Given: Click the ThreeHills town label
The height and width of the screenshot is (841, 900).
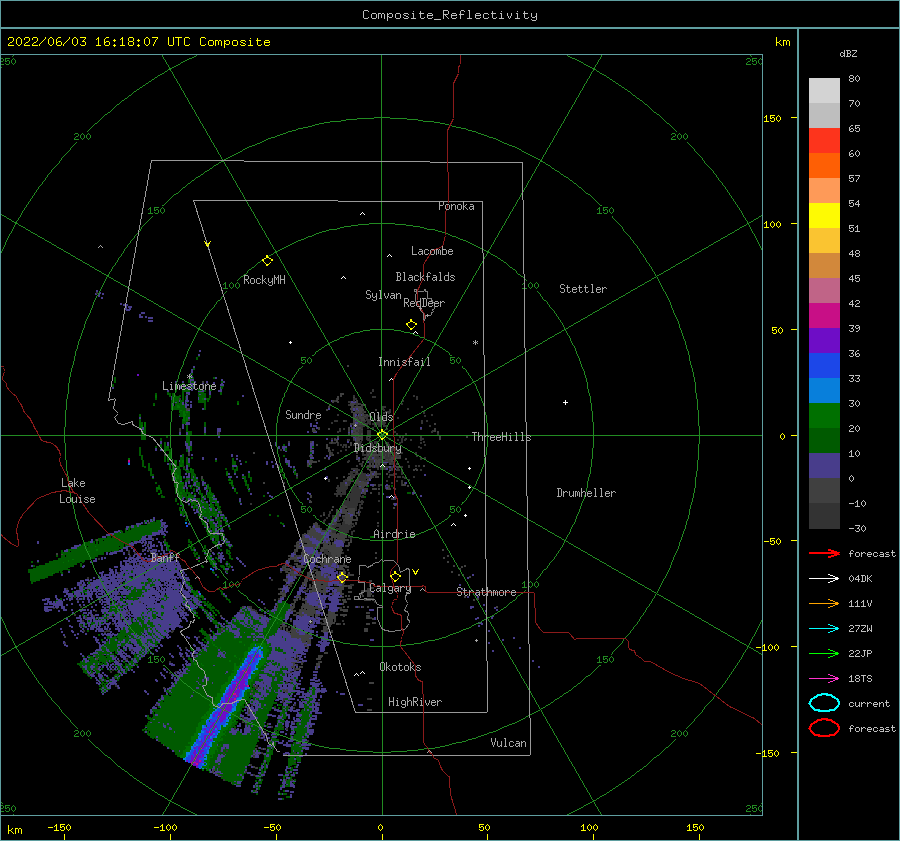Looking at the screenshot, I should pos(501,437).
